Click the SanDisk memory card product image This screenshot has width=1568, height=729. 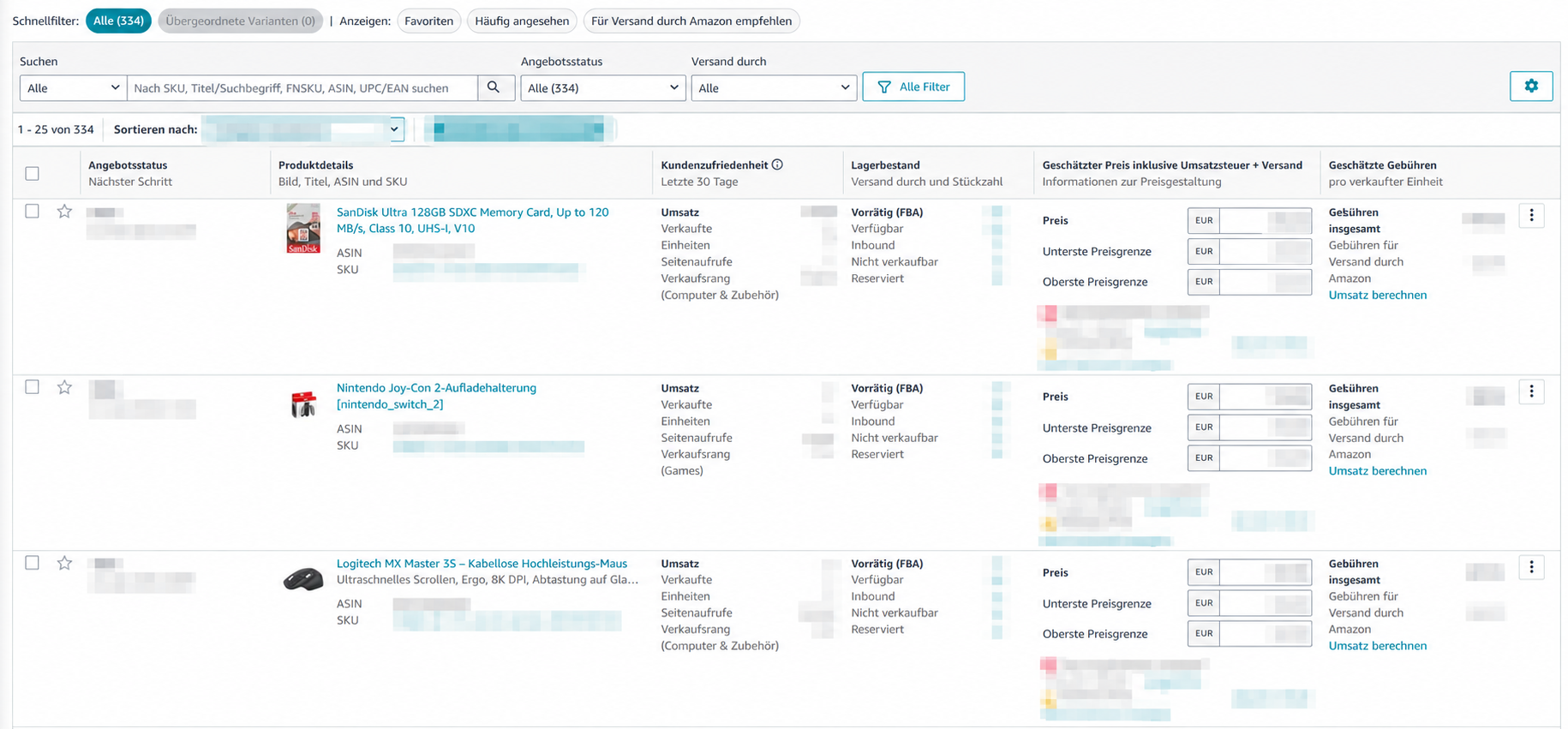click(303, 228)
